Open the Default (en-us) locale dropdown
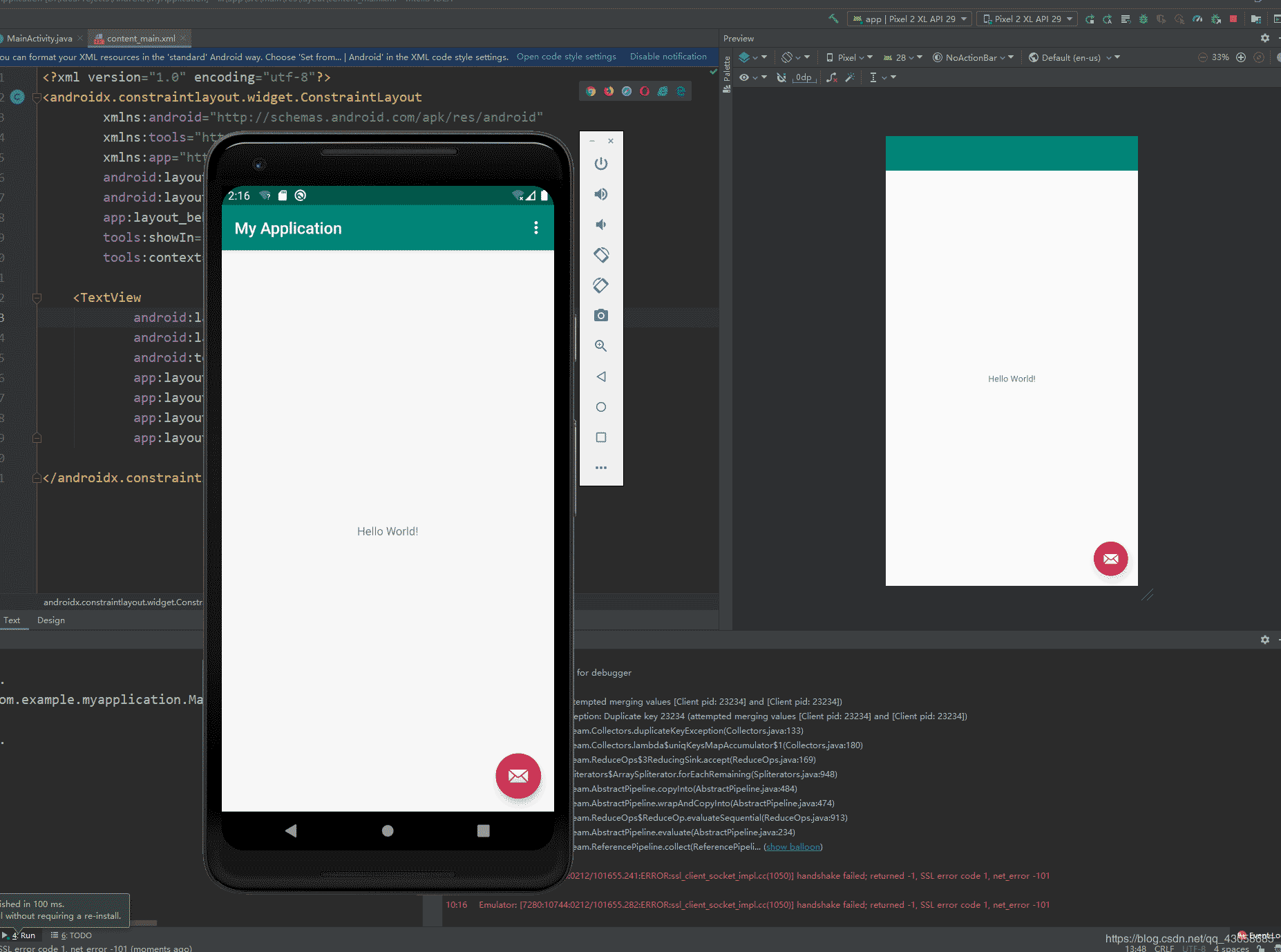Image resolution: width=1281 pixels, height=952 pixels. click(x=1073, y=57)
